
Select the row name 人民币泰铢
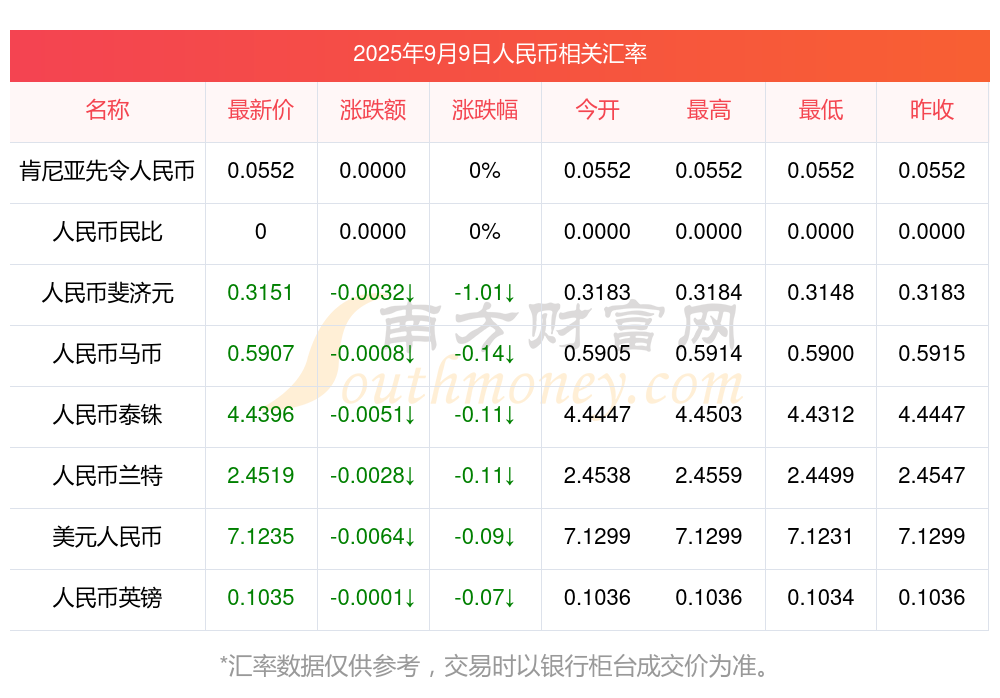[107, 415]
